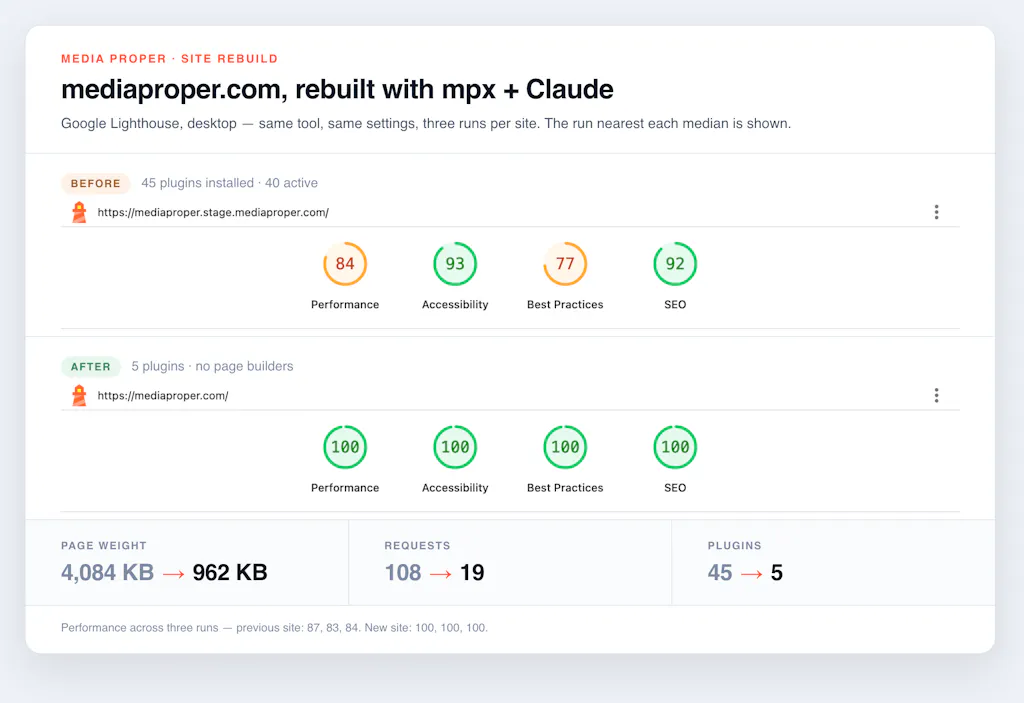The width and height of the screenshot is (1024, 703).
Task: Click the Before Best Practices gauge showing 77
Action: [x=565, y=263]
